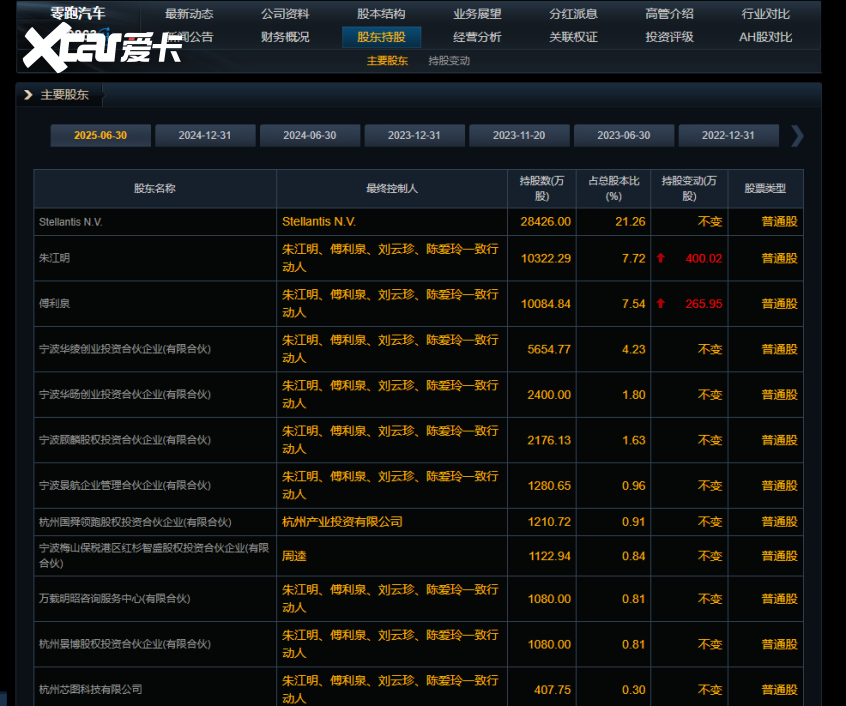Screen dimensions: 846x706
Task: Choose the 2022-12-31 report date
Action: tap(728, 136)
